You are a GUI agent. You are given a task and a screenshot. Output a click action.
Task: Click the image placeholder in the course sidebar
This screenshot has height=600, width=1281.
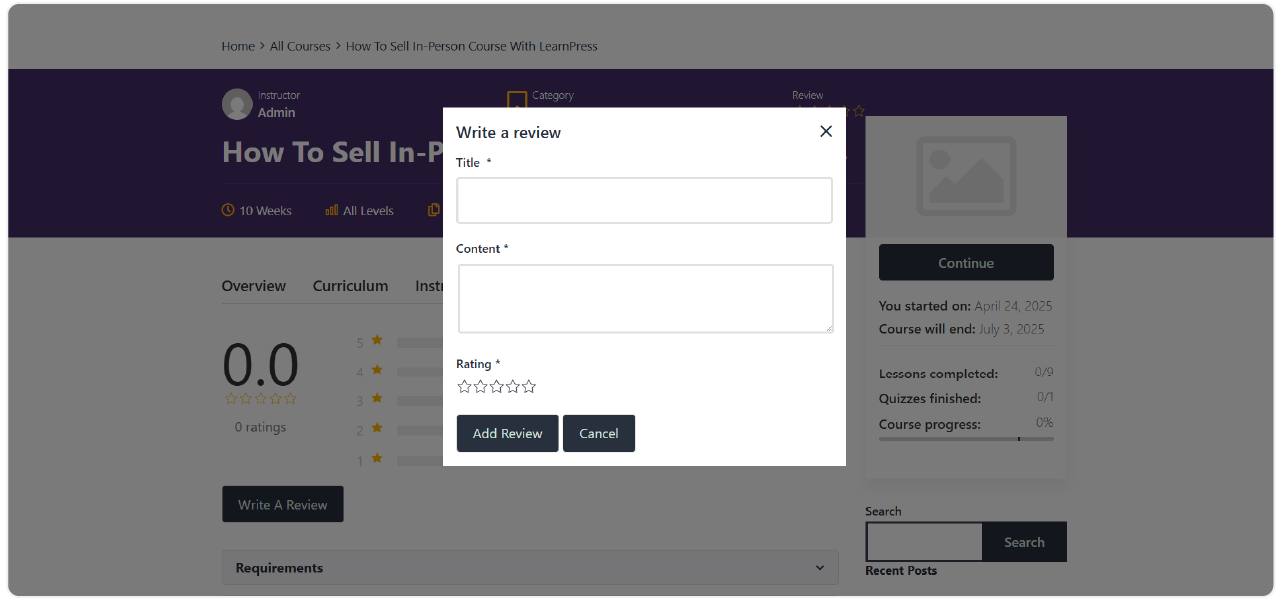click(x=965, y=176)
